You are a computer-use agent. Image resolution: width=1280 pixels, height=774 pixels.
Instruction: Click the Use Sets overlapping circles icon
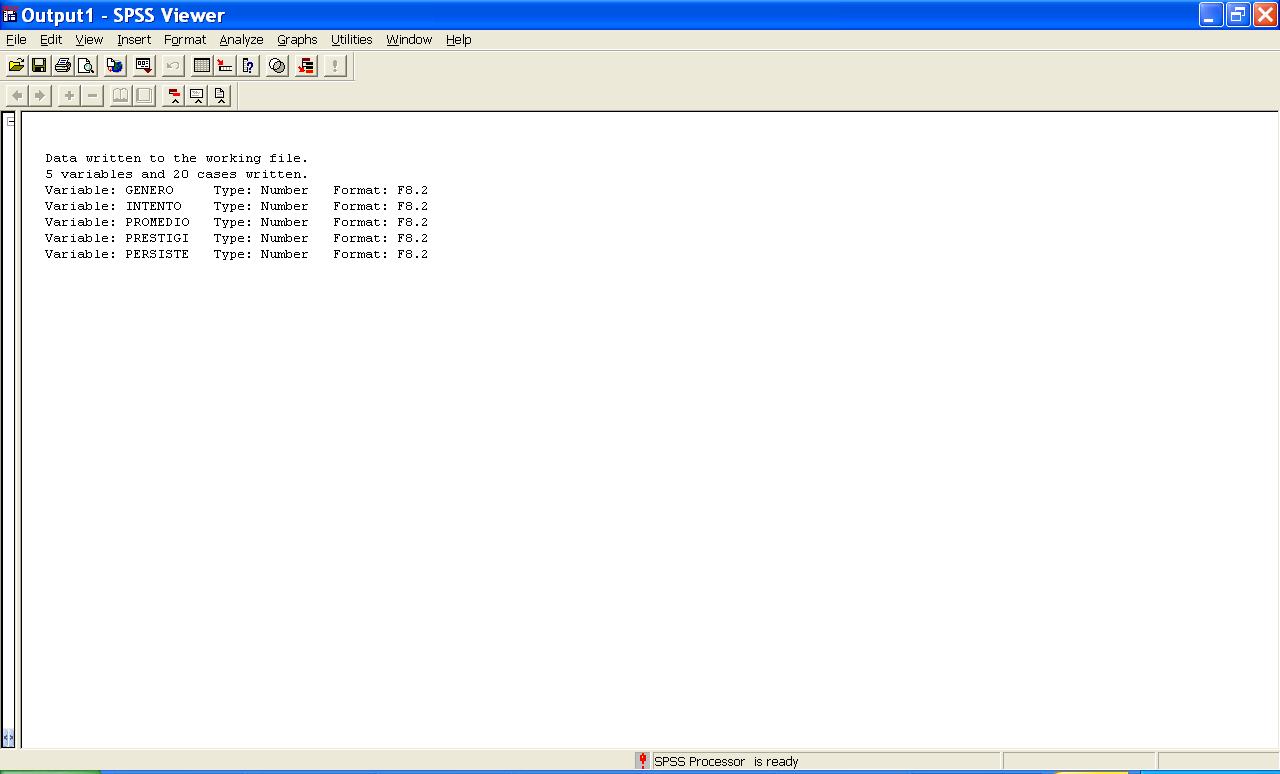coord(278,66)
